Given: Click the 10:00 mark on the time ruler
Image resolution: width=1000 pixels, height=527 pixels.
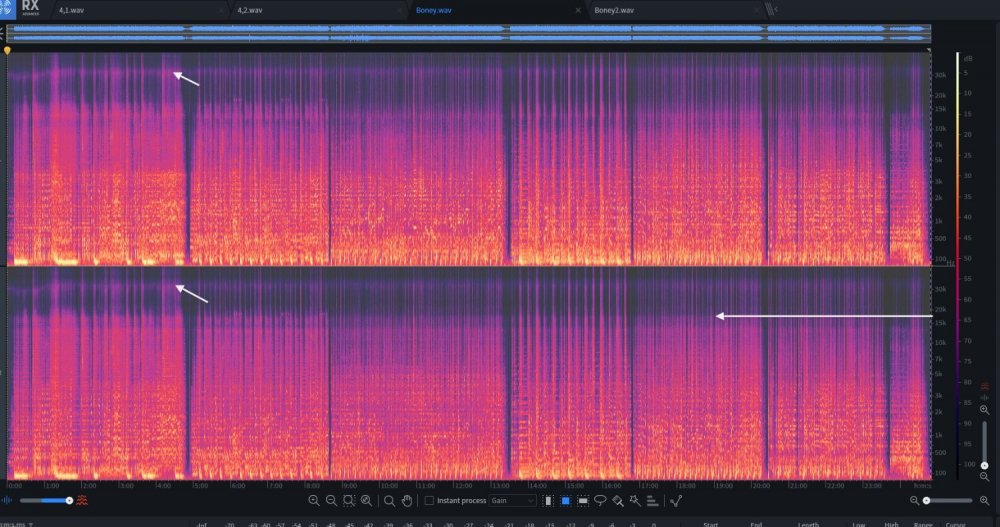Looking at the screenshot, I should coord(388,486).
